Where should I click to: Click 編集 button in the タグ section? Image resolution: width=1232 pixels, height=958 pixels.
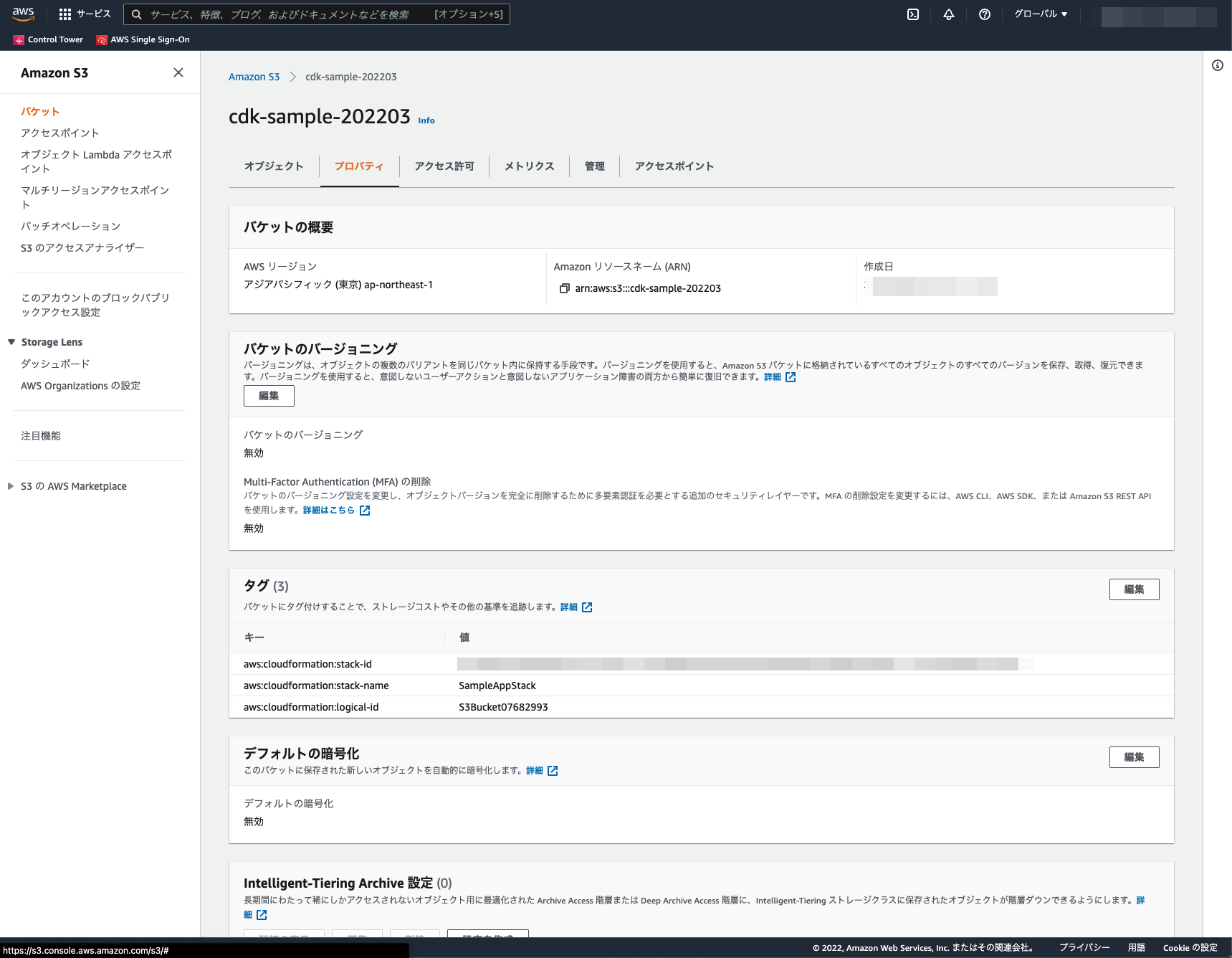pos(1134,589)
